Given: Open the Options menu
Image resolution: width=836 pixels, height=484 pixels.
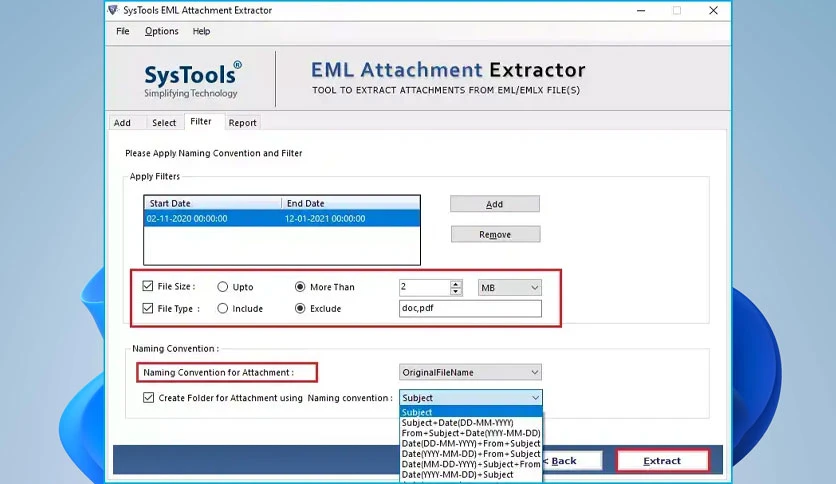Looking at the screenshot, I should 162,31.
